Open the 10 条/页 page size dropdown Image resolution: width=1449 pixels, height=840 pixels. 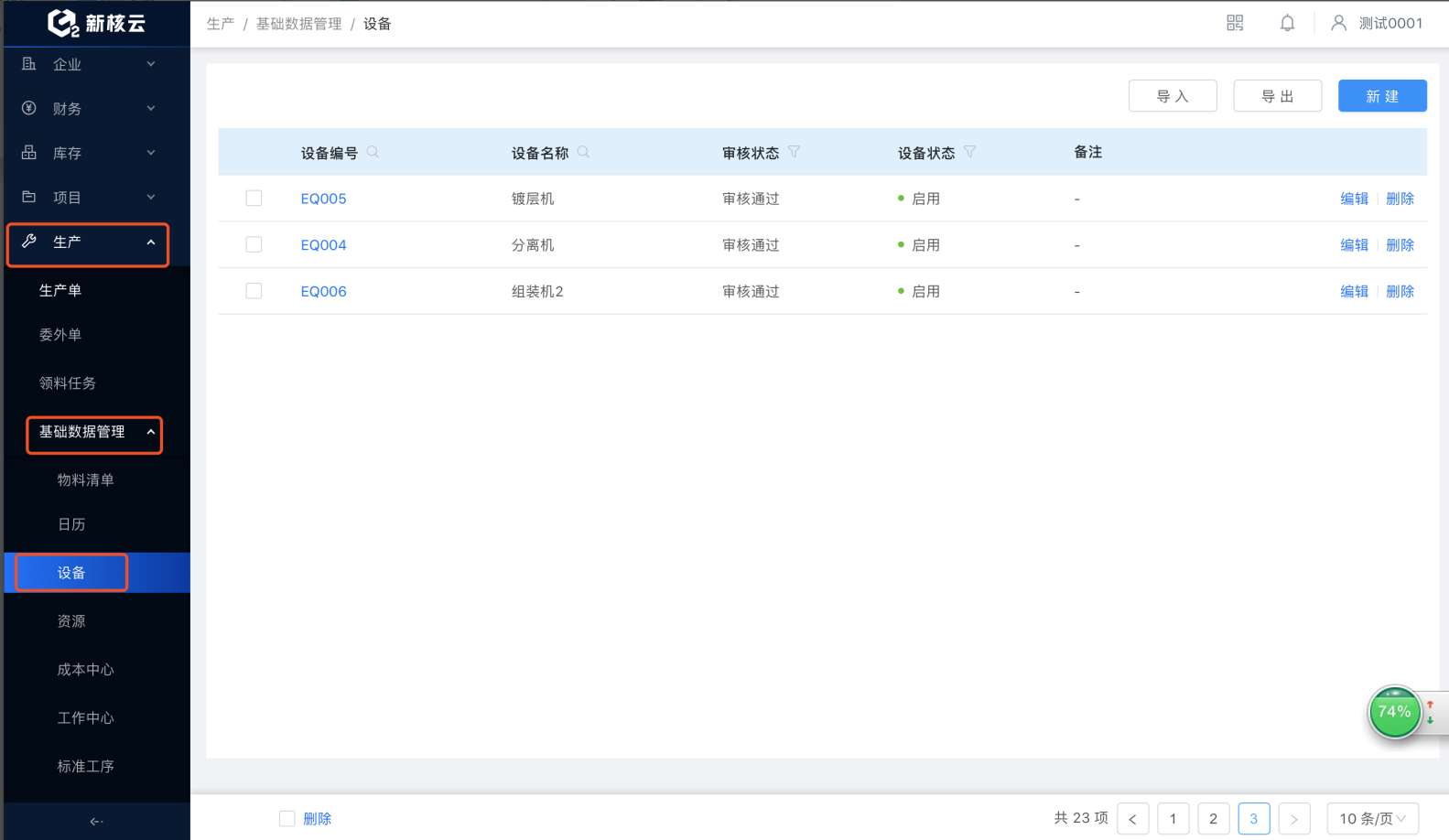[1373, 818]
